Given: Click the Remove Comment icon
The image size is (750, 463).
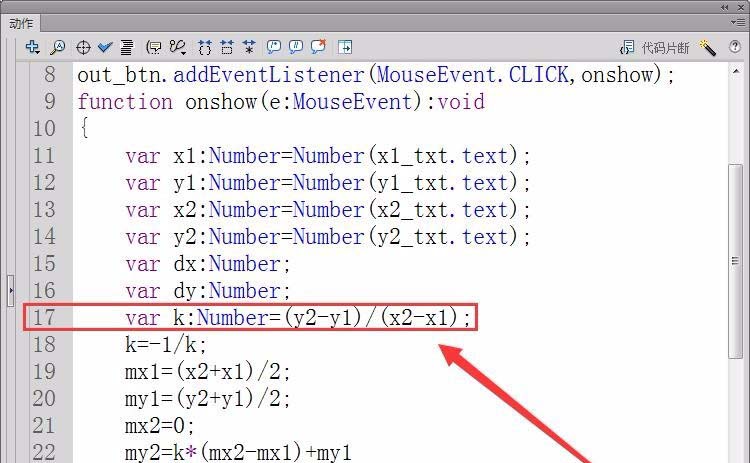Looking at the screenshot, I should (318, 46).
